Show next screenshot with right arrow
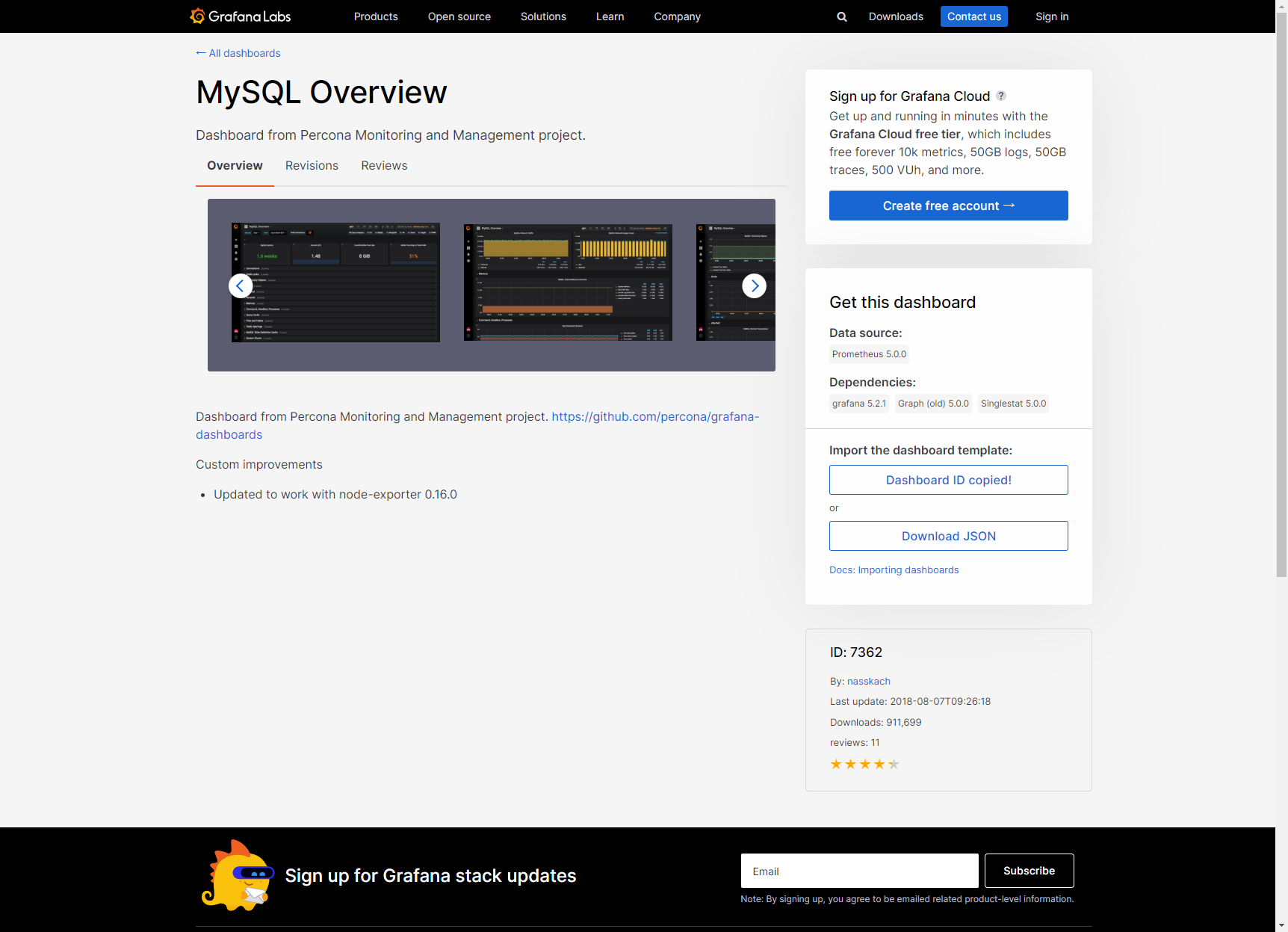 [755, 286]
